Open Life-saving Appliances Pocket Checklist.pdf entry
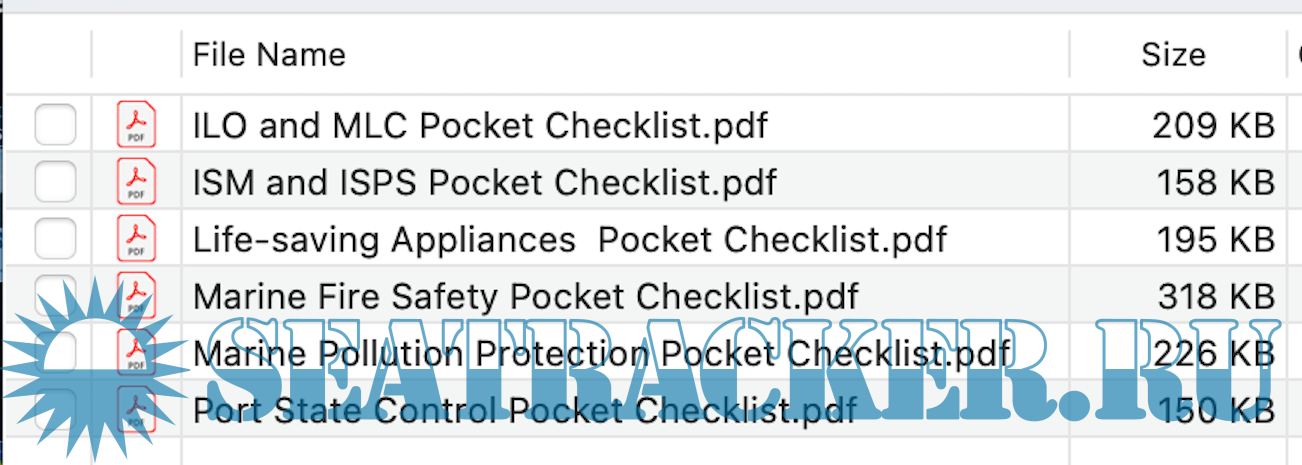Screen dimensions: 1302x465 click(569, 240)
